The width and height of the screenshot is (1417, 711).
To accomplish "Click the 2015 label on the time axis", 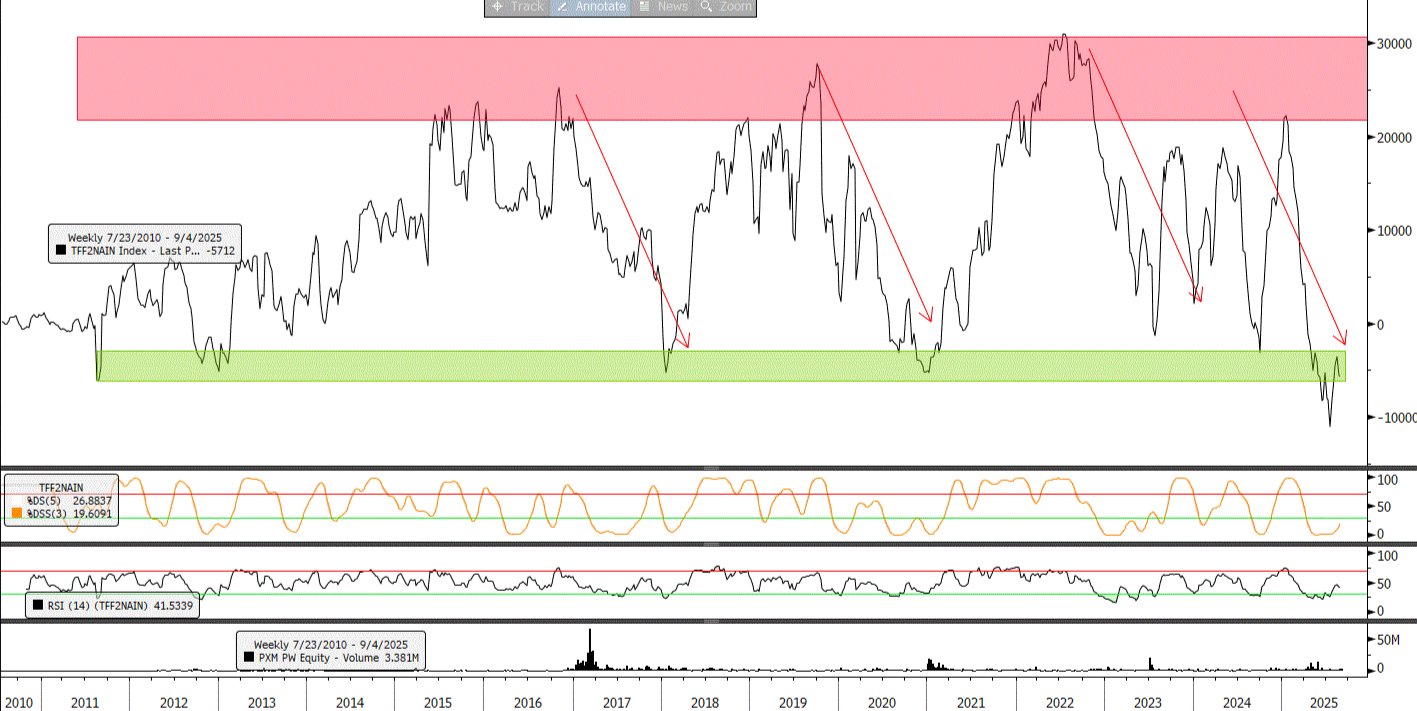I will [438, 703].
